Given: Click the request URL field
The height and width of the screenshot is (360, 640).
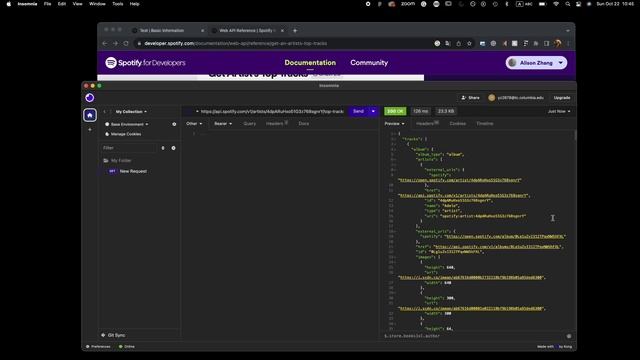Looking at the screenshot, I should [x=272, y=111].
